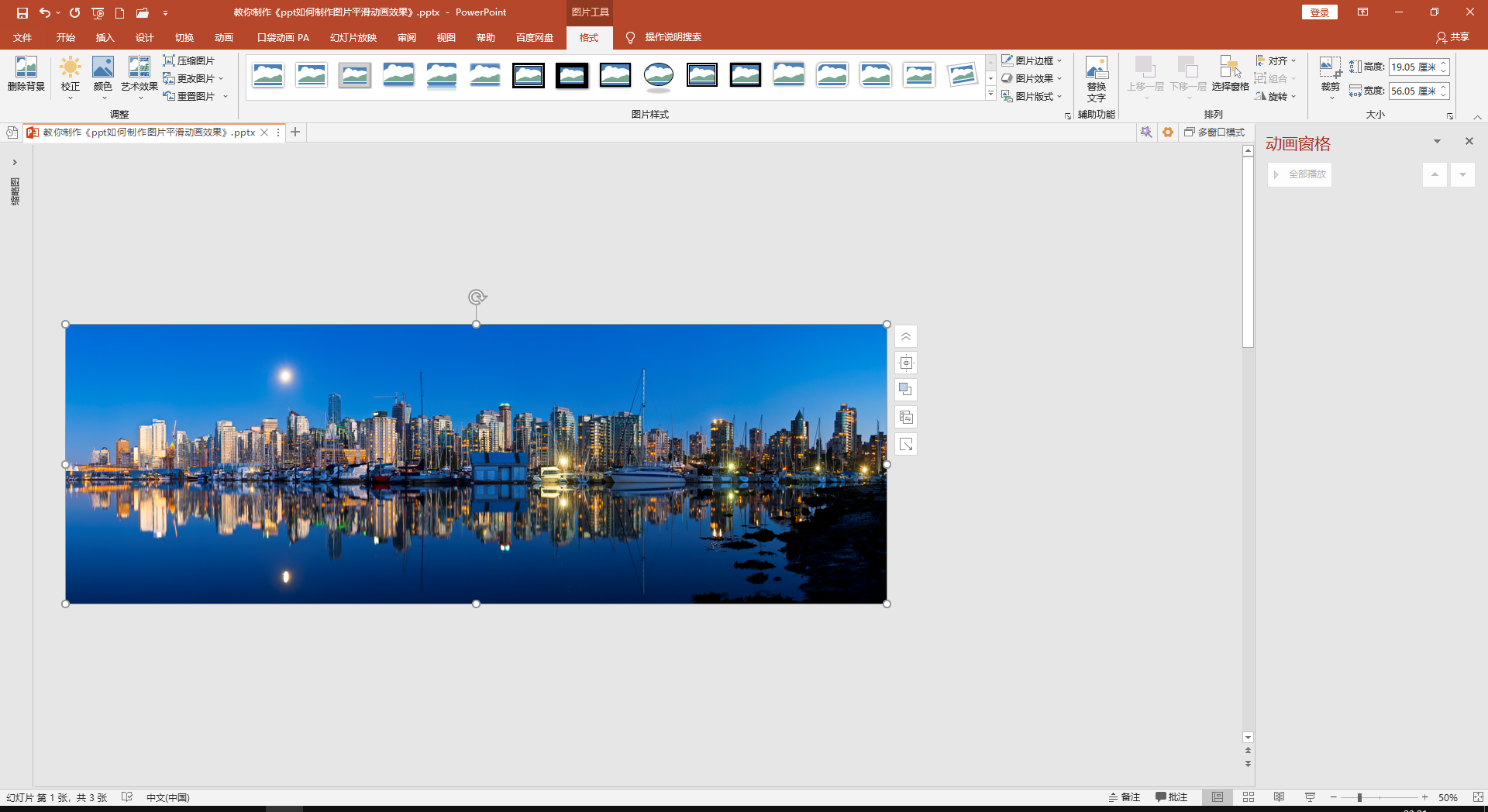Click the rotate handle above picture
1488x812 pixels.
[x=477, y=297]
